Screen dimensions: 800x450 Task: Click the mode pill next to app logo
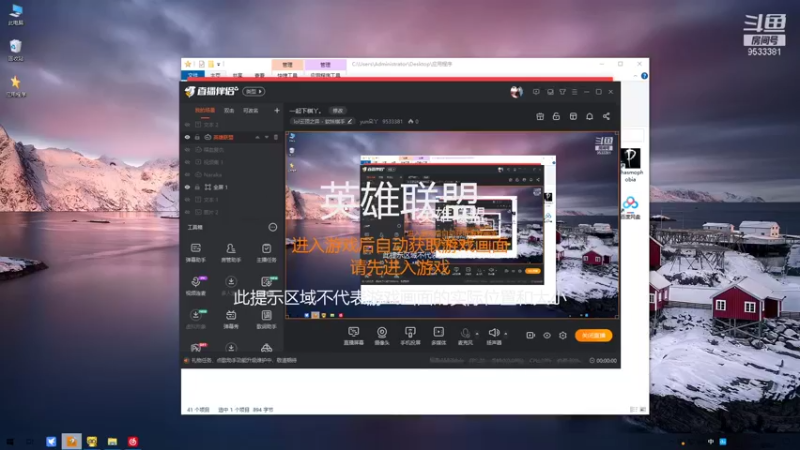tap(254, 91)
